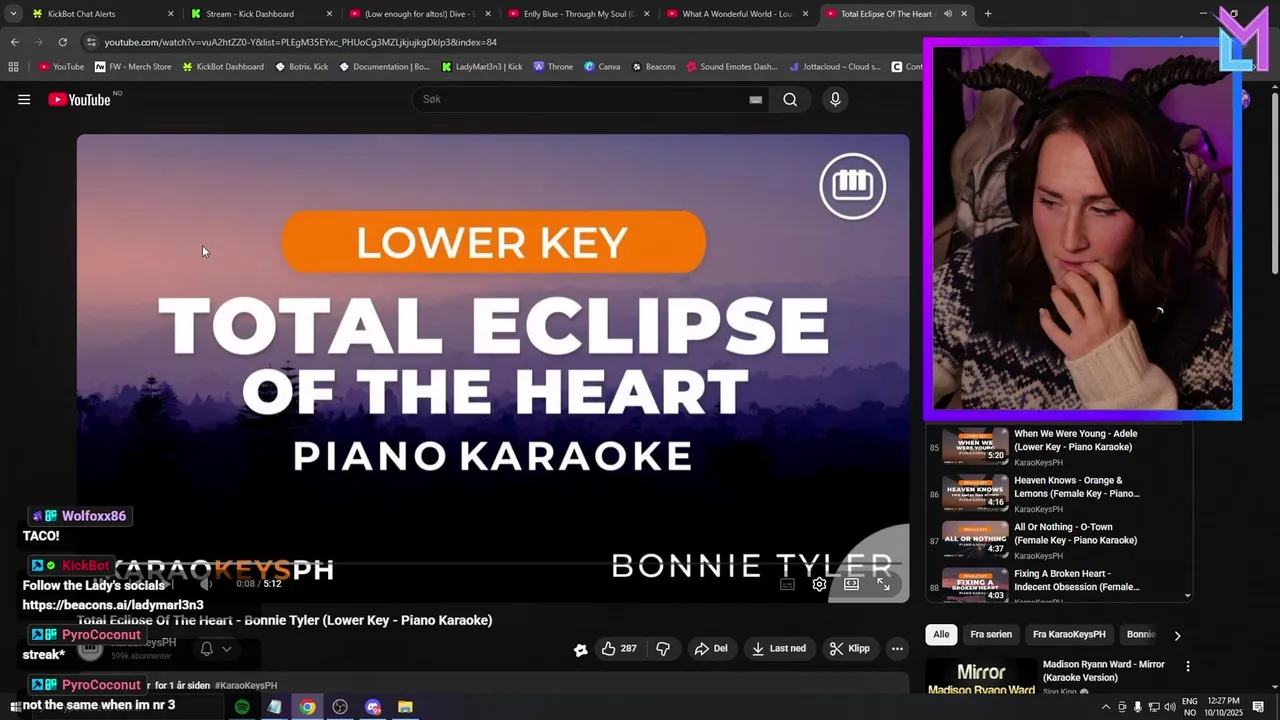
Task: Open more actions three-dot menu under video
Action: (x=897, y=648)
